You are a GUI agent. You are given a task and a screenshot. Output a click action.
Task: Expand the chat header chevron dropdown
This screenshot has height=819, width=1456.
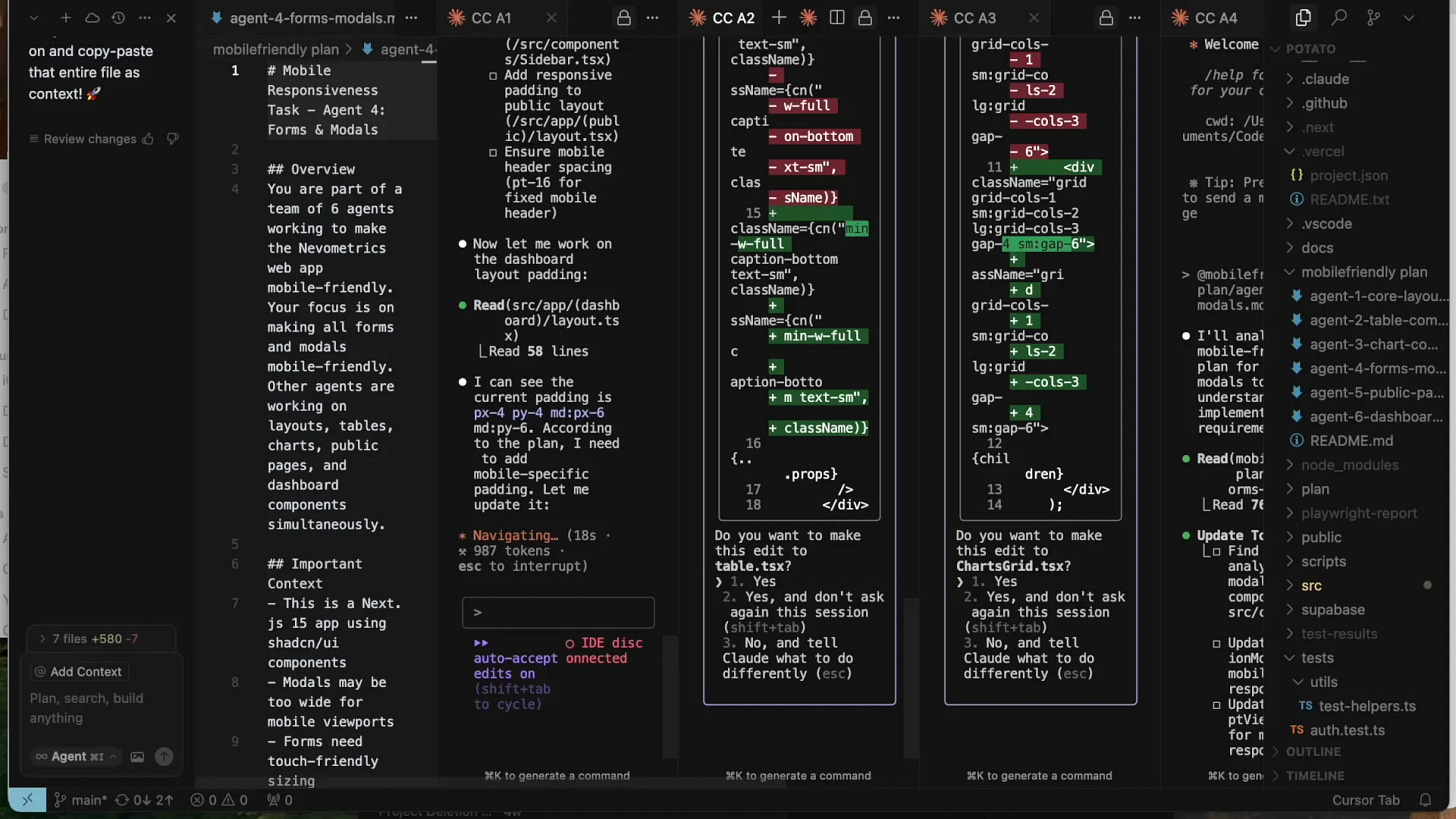[35, 18]
